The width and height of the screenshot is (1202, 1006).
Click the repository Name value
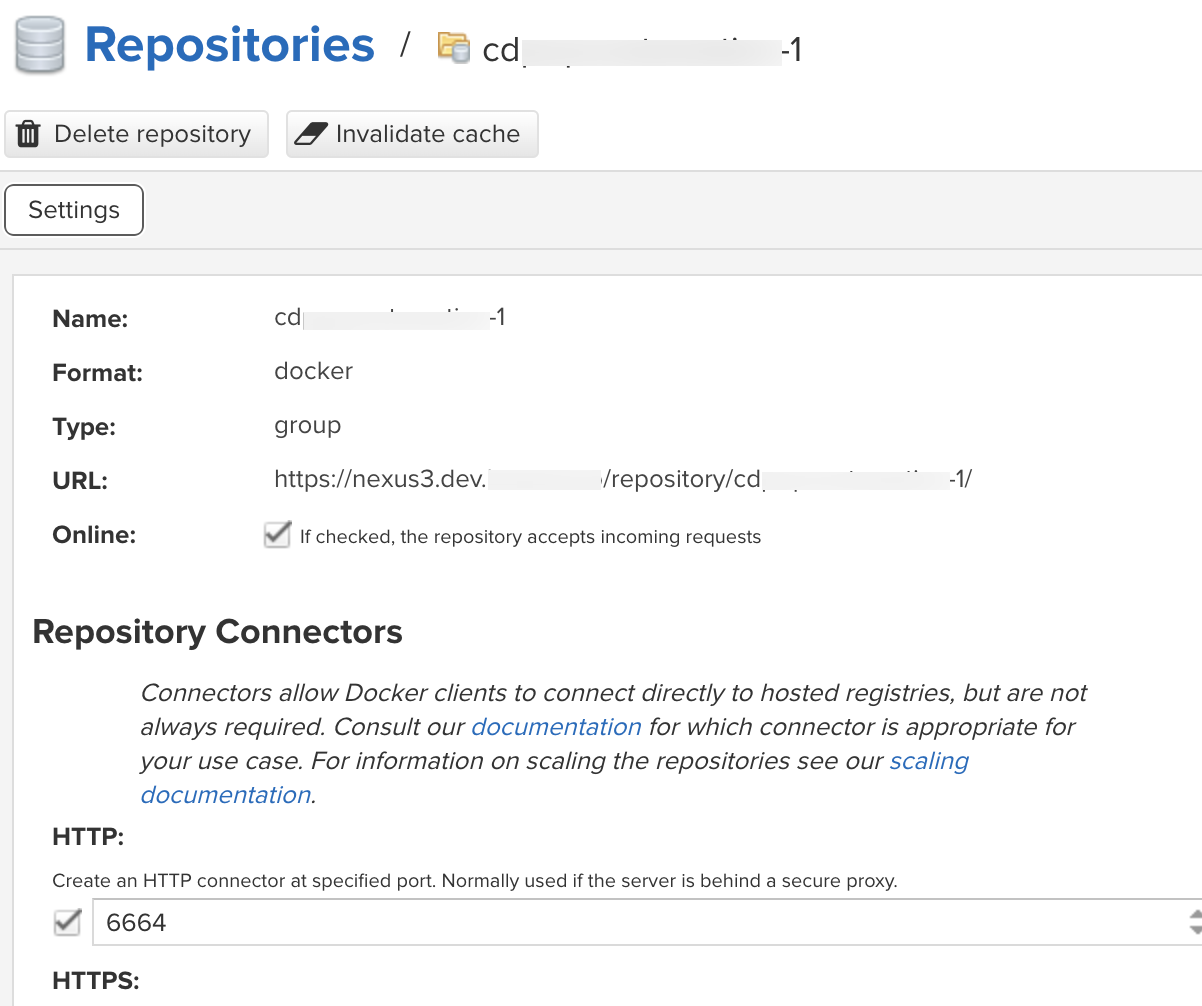tap(389, 318)
